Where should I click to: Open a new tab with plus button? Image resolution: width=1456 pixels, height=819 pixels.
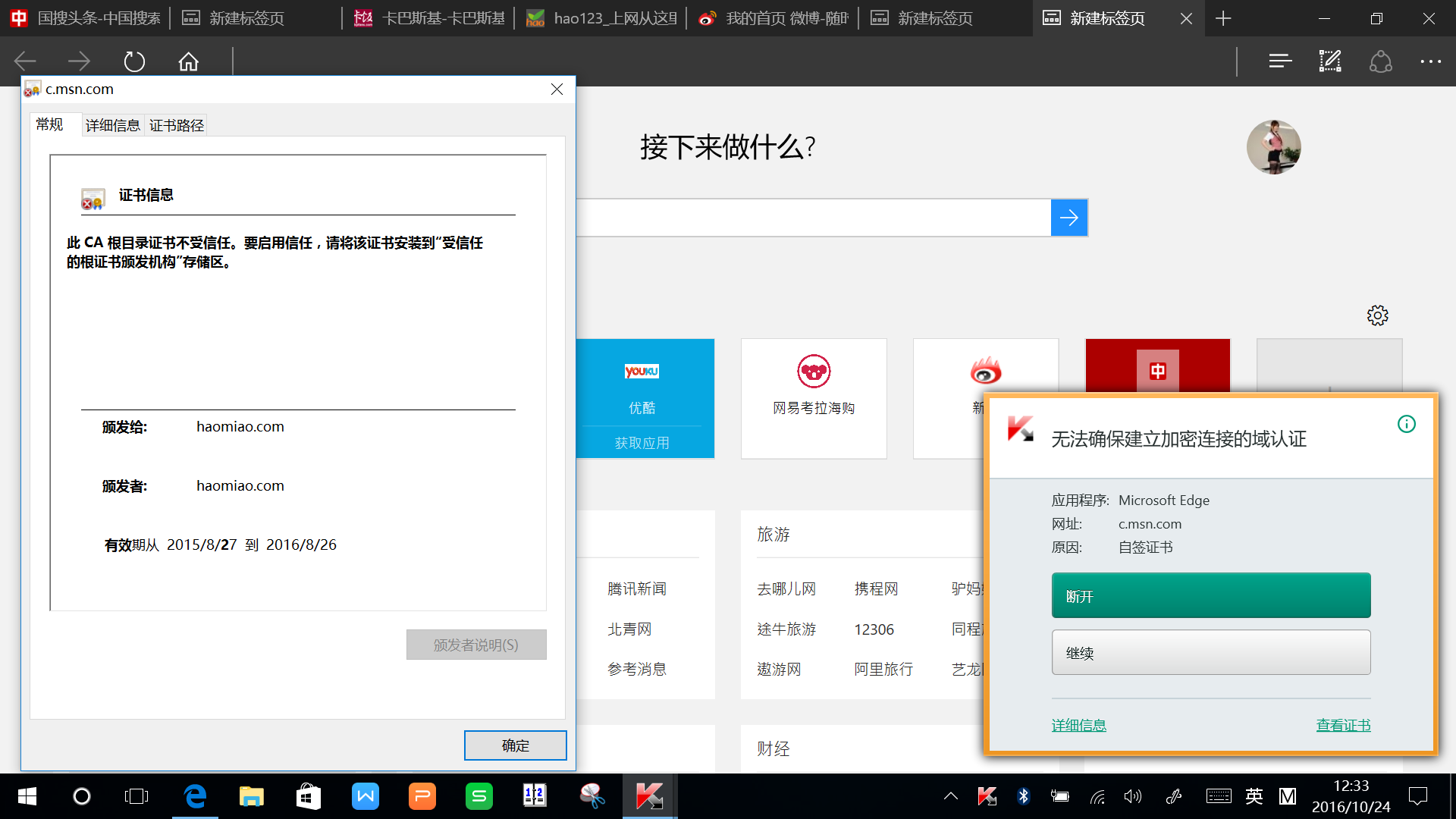click(1223, 18)
